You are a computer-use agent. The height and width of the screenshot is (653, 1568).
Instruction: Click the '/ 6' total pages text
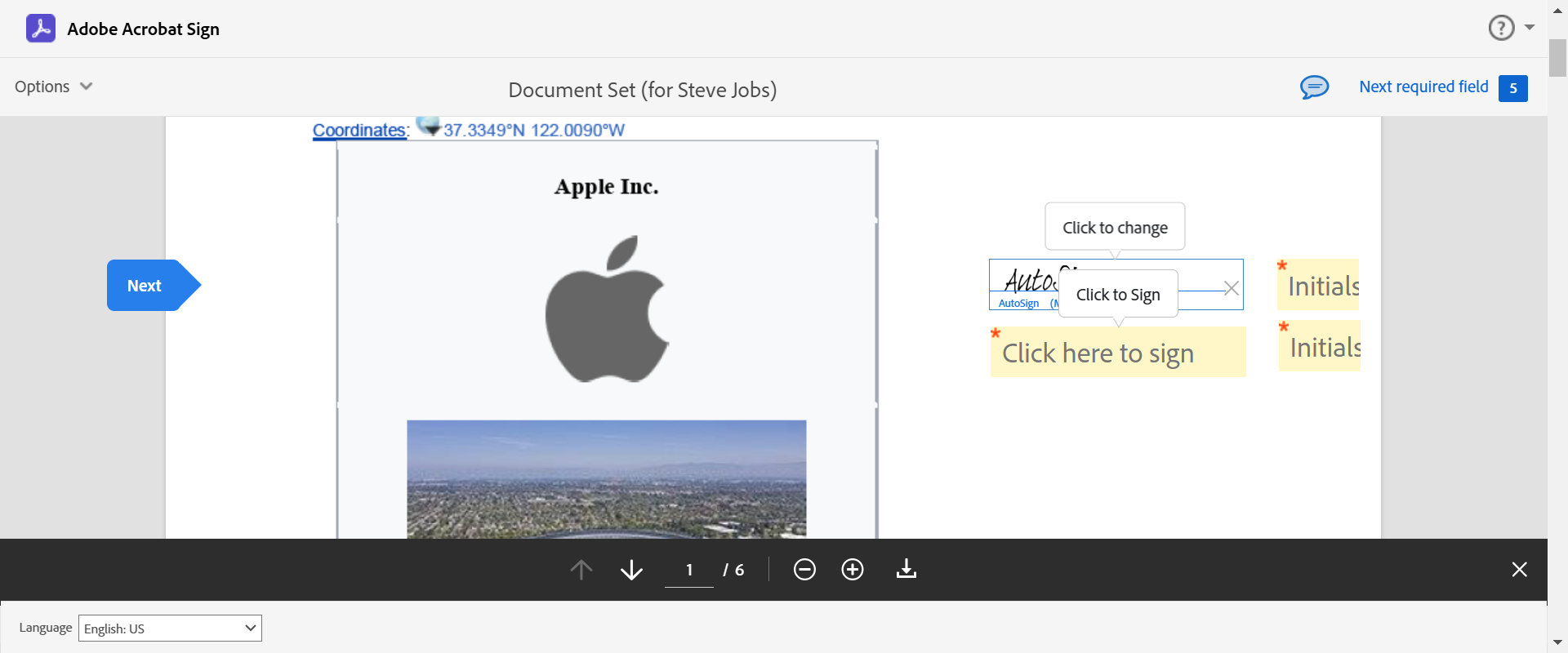733,570
